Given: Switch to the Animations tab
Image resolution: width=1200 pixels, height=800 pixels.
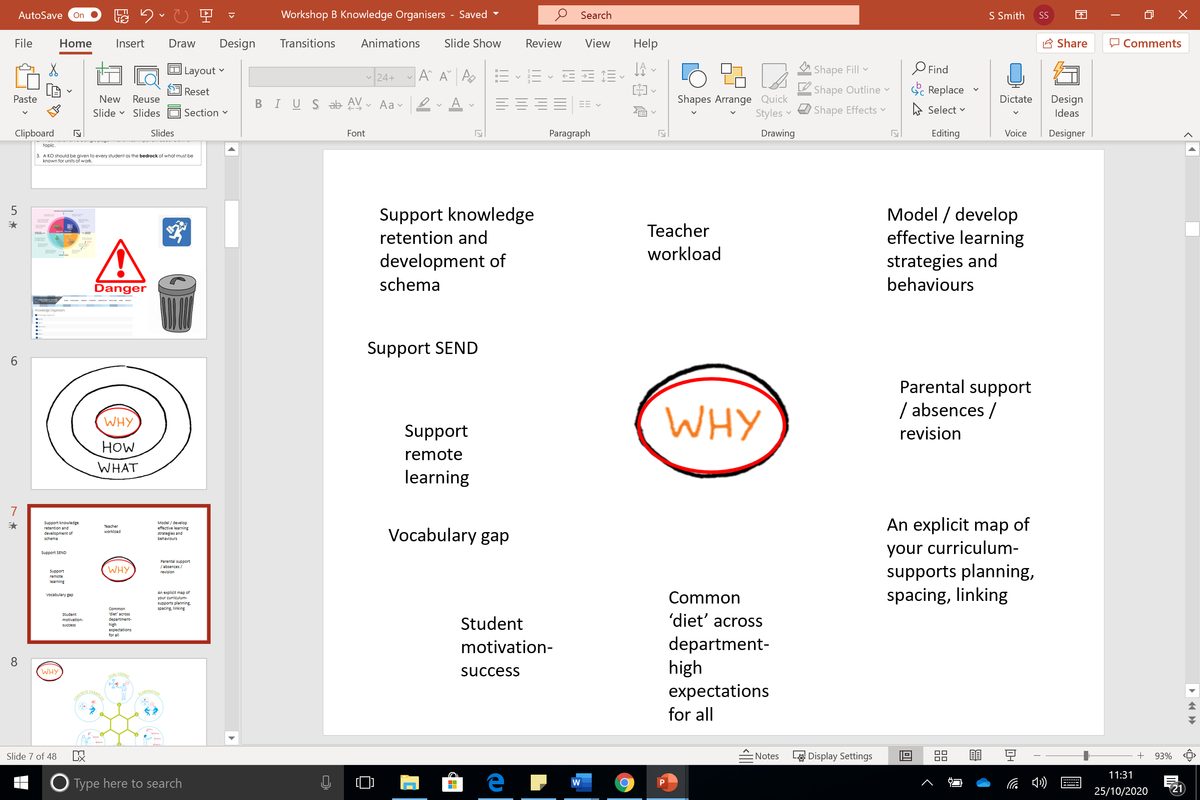Looking at the screenshot, I should coord(390,43).
